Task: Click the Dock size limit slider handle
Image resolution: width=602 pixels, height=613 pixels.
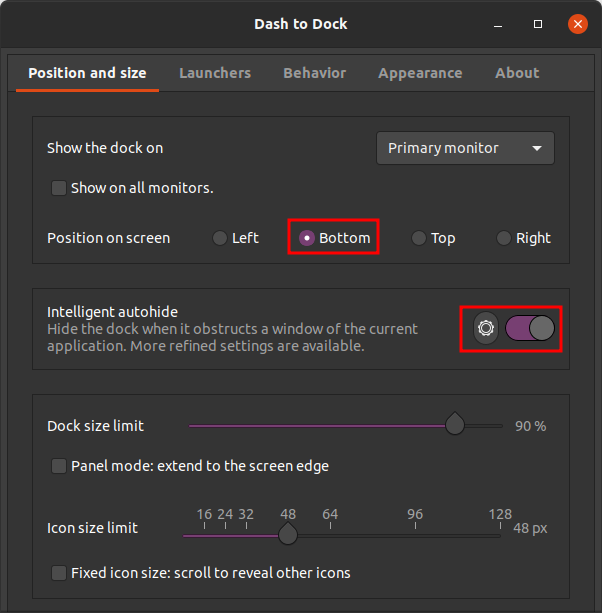Action: point(455,424)
